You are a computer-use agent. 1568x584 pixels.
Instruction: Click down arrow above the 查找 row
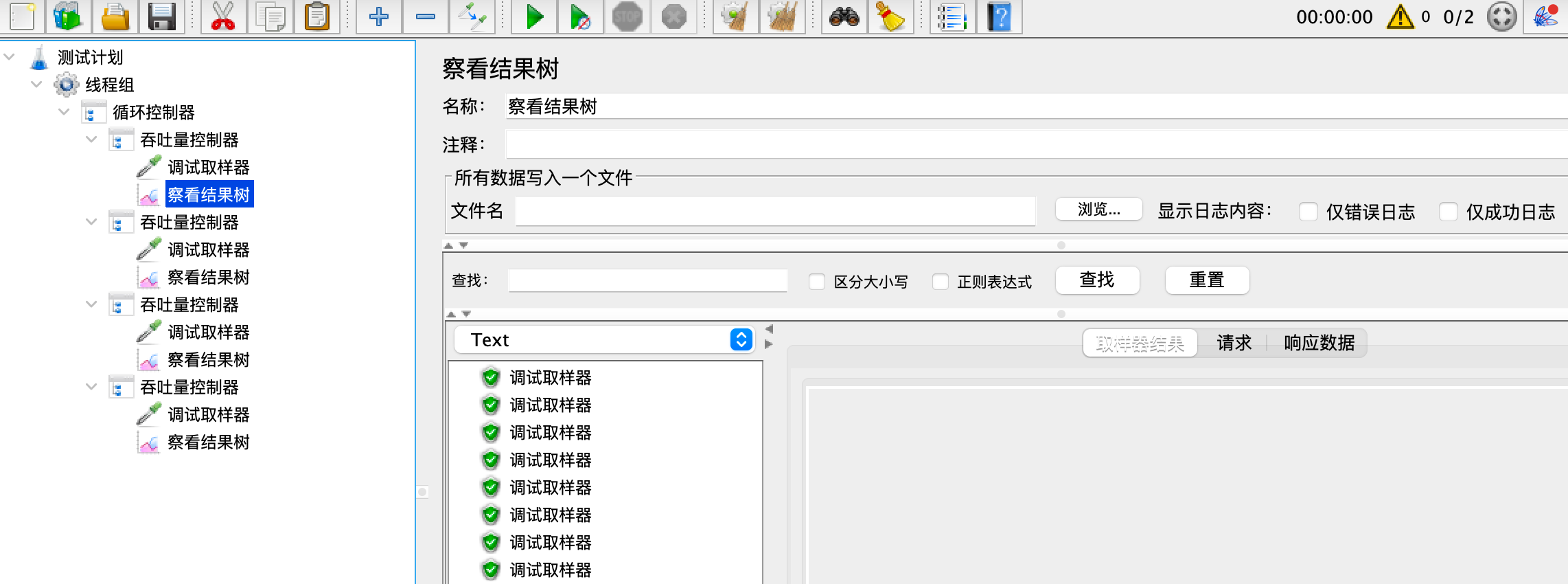pos(464,245)
